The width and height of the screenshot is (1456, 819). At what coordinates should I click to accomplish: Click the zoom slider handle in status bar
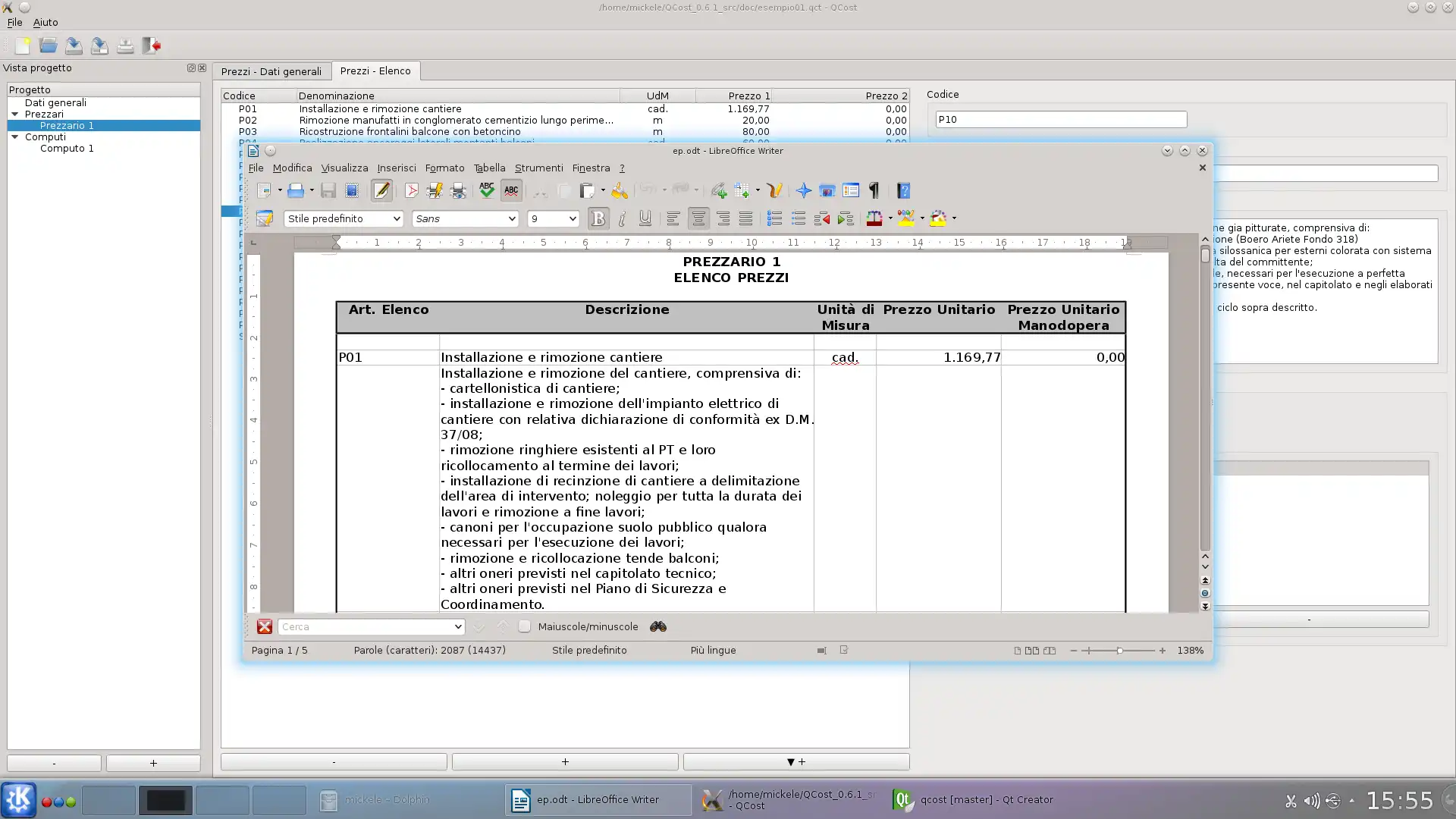point(1119,651)
